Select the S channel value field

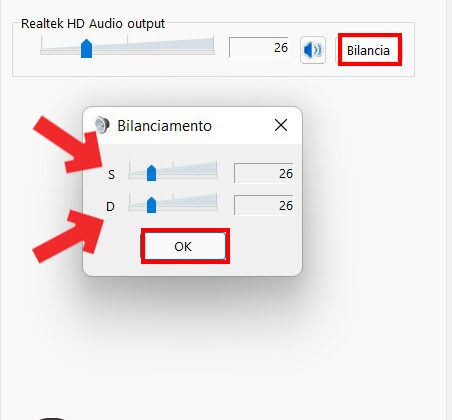[x=264, y=173]
